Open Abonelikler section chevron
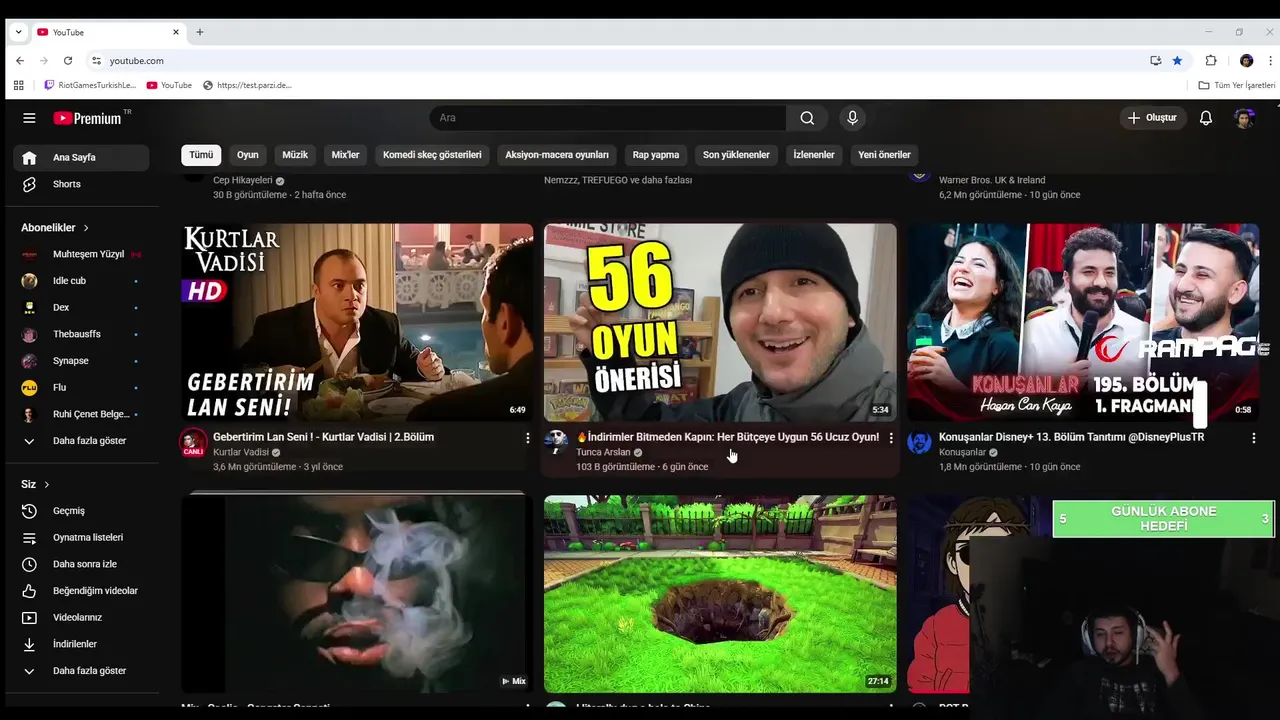Image resolution: width=1280 pixels, height=720 pixels. (x=86, y=228)
